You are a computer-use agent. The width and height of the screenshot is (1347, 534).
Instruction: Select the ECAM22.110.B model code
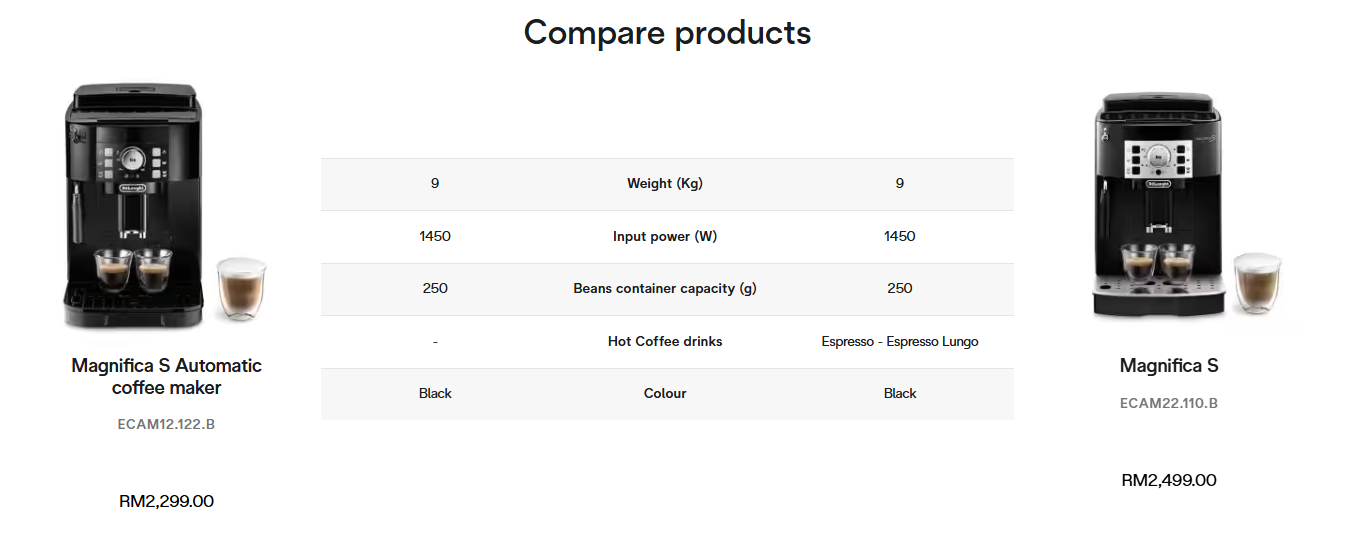(1169, 403)
